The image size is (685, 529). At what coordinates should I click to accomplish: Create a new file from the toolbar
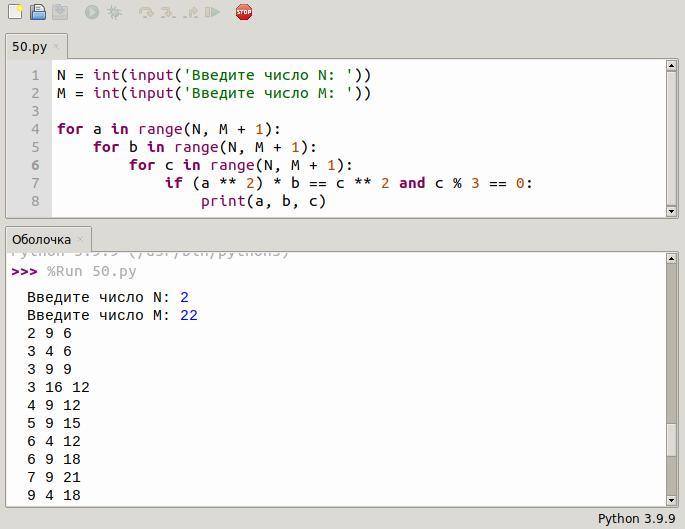click(x=15, y=13)
